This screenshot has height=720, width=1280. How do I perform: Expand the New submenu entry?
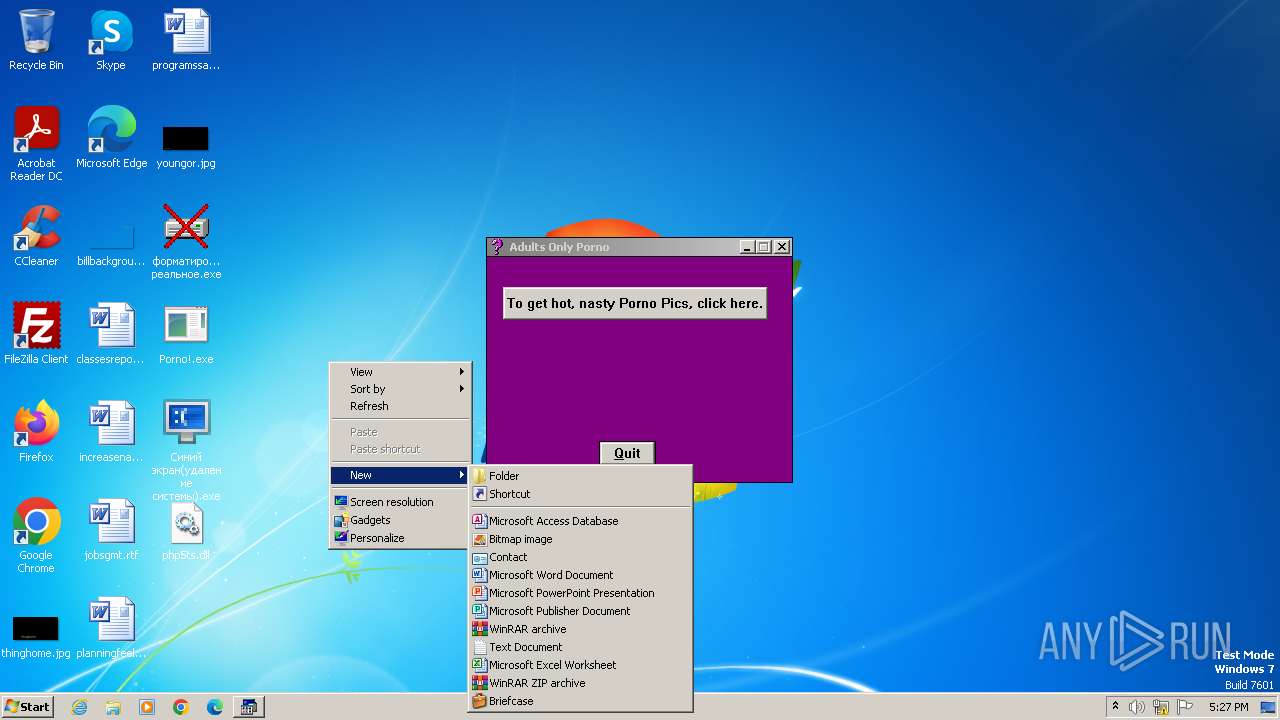click(400, 475)
